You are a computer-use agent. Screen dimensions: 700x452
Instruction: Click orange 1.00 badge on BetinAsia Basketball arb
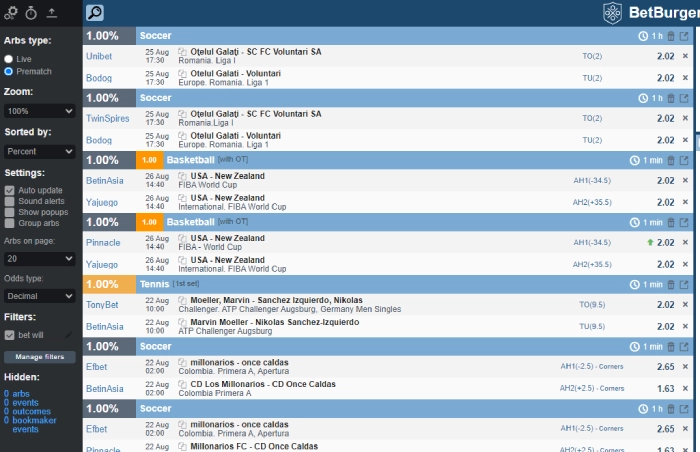[149, 160]
